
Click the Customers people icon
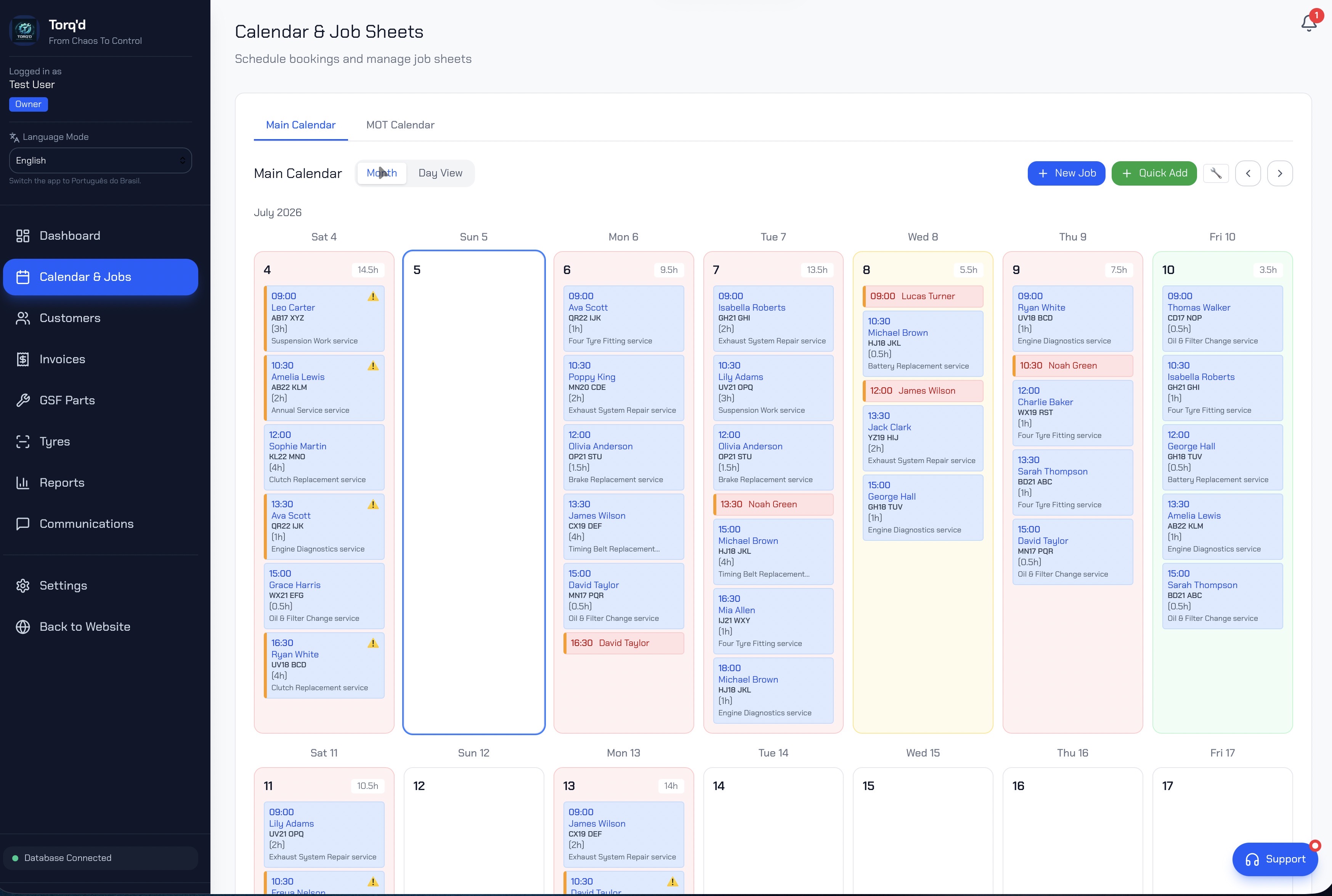pos(23,318)
